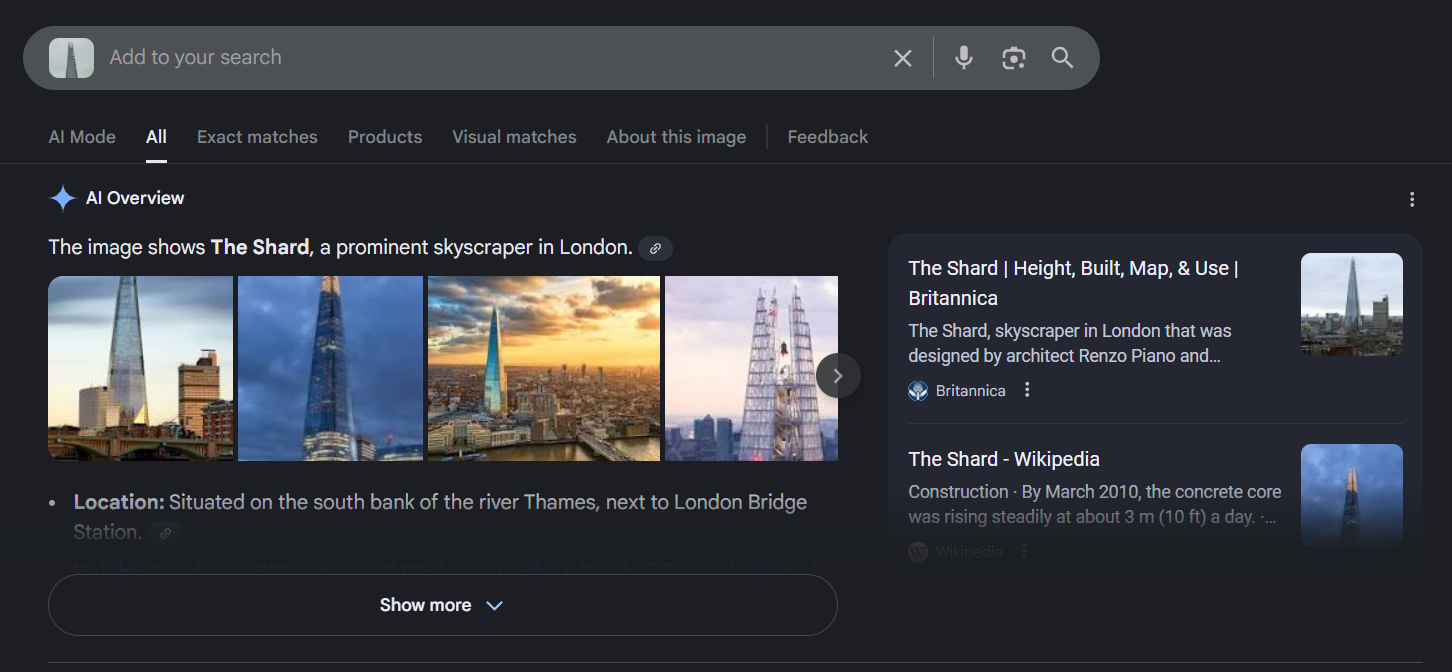Open the three-dot menu beside Britannica source
The image size is (1452, 672).
1027,390
